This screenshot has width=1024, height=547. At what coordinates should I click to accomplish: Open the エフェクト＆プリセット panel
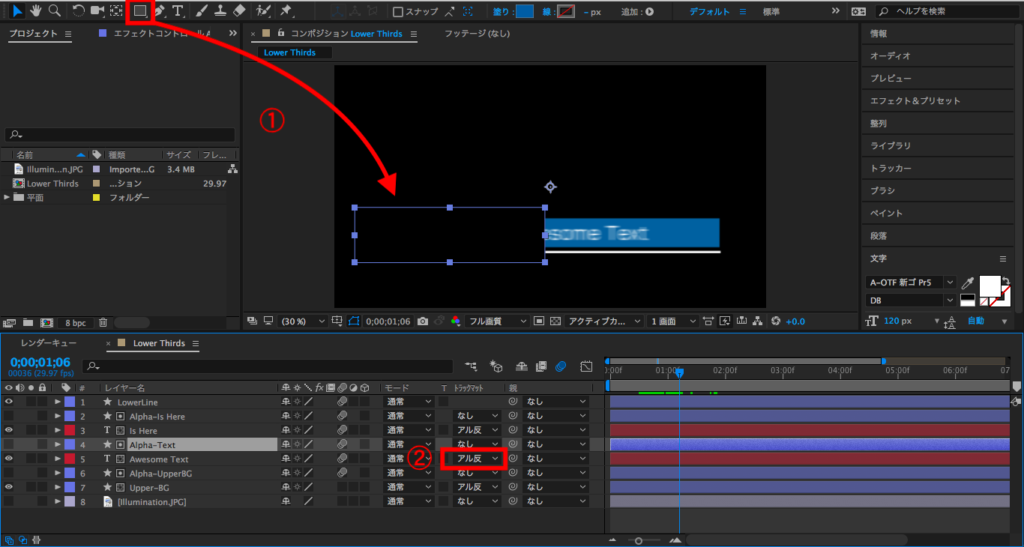(915, 101)
